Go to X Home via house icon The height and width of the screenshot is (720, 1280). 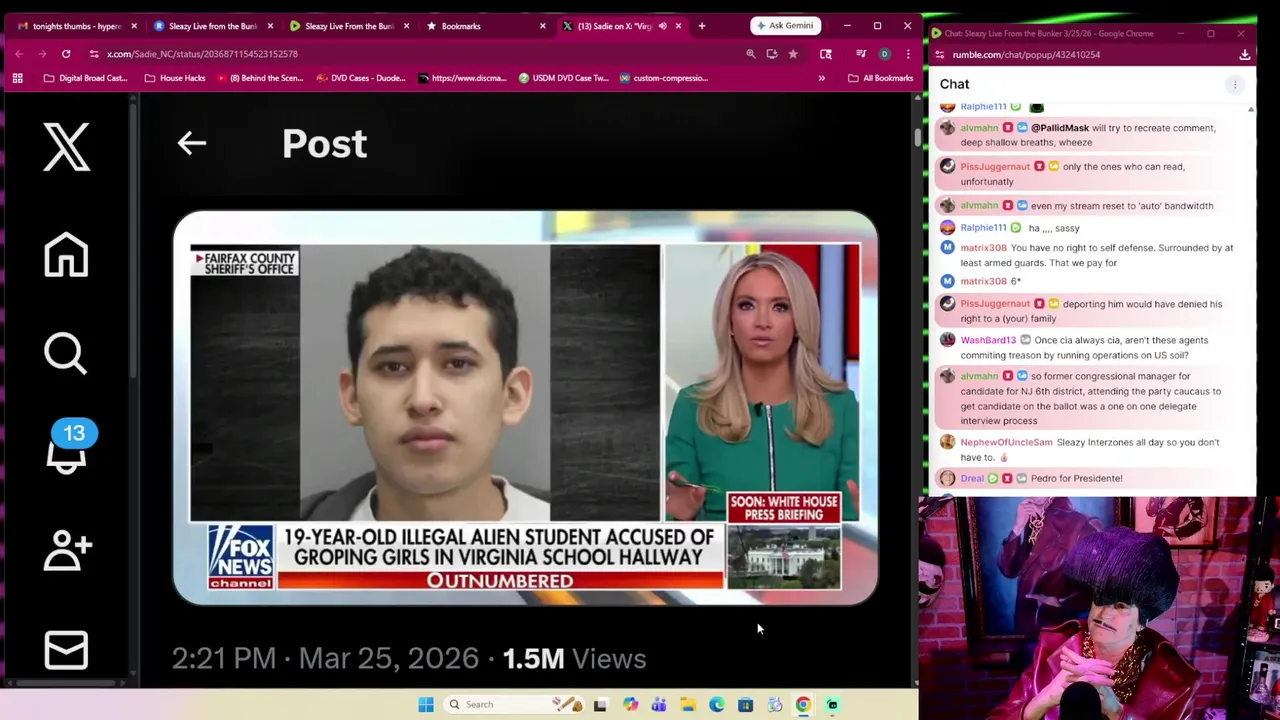66,254
